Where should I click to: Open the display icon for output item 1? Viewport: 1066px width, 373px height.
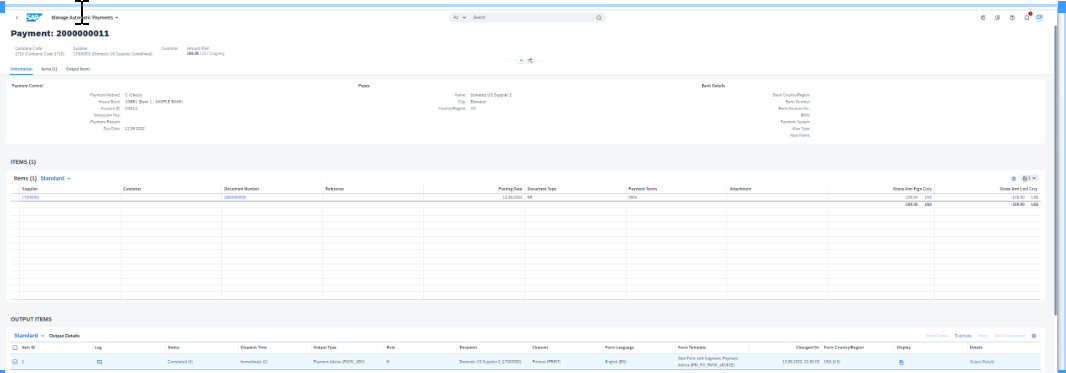[x=901, y=362]
